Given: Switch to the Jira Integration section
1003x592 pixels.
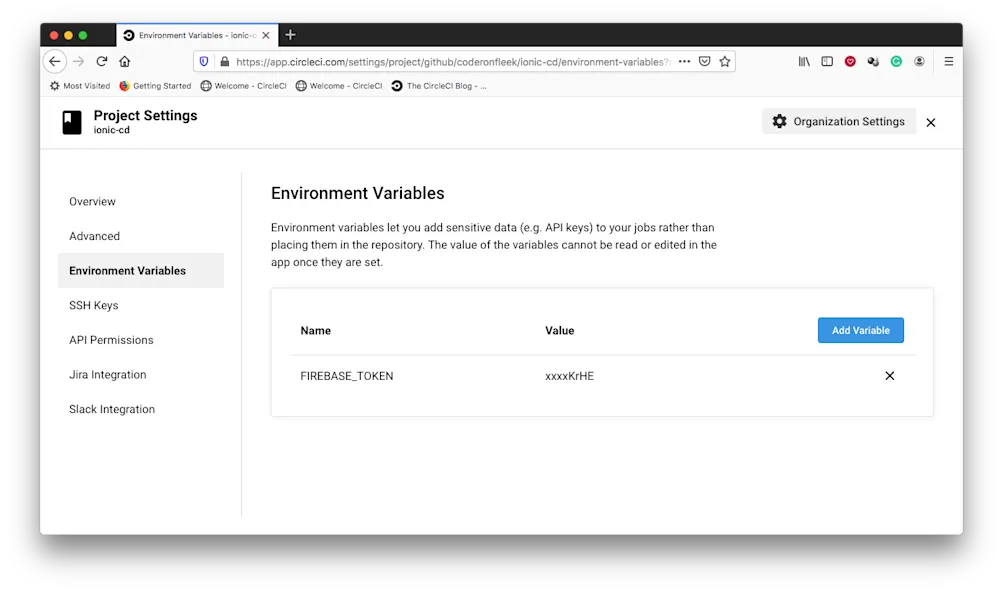Looking at the screenshot, I should (x=105, y=374).
